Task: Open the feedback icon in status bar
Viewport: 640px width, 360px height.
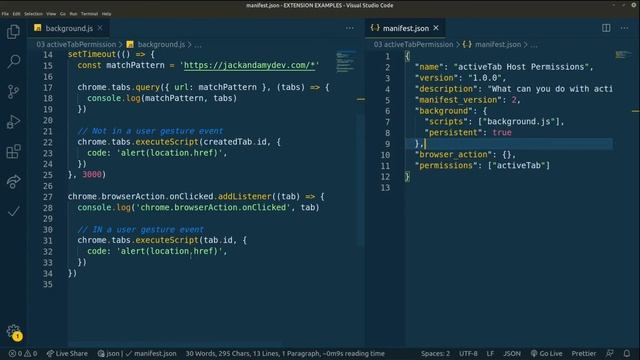Action: [x=610, y=353]
